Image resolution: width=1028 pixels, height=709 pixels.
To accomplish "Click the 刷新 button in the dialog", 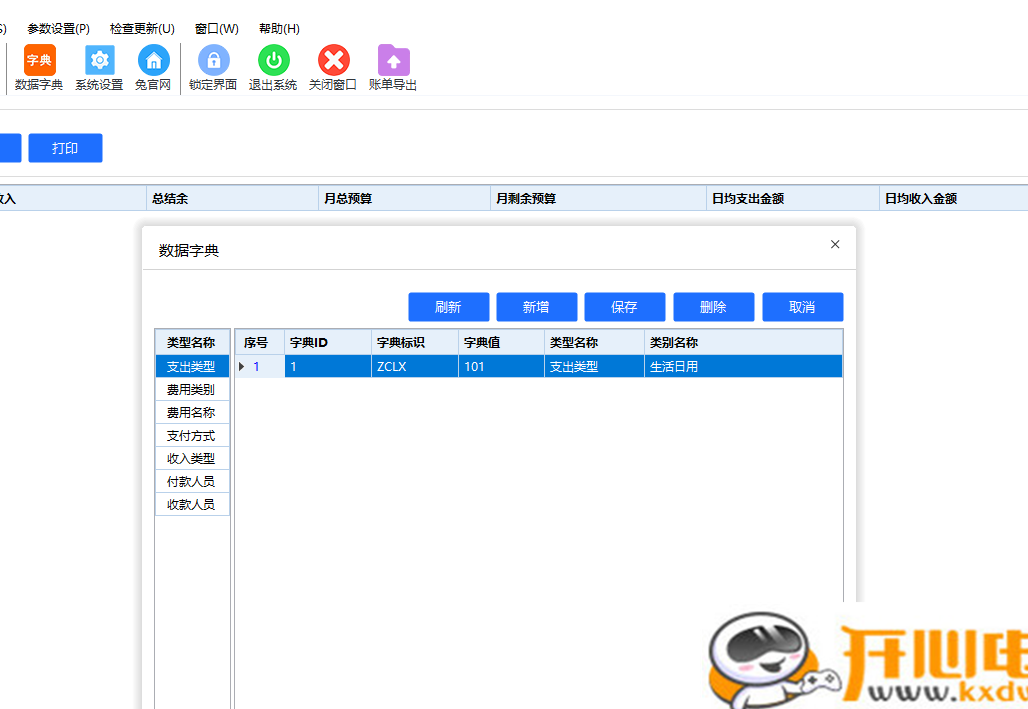I will 448,306.
